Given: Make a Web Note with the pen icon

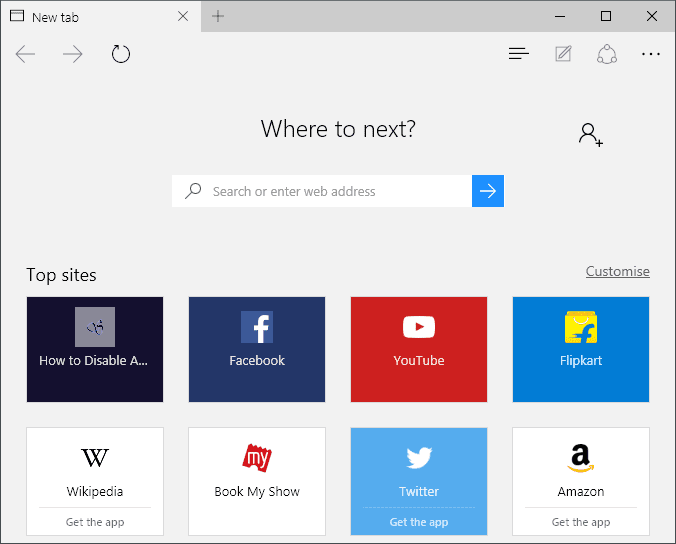Looking at the screenshot, I should [x=563, y=53].
